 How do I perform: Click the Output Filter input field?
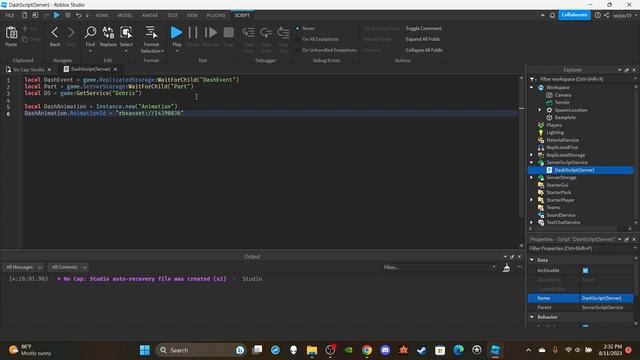click(439, 267)
